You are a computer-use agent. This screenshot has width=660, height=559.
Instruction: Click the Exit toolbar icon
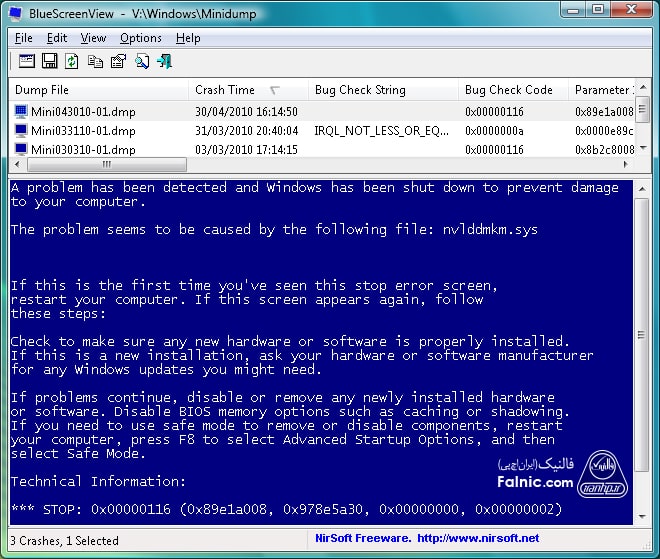(165, 62)
